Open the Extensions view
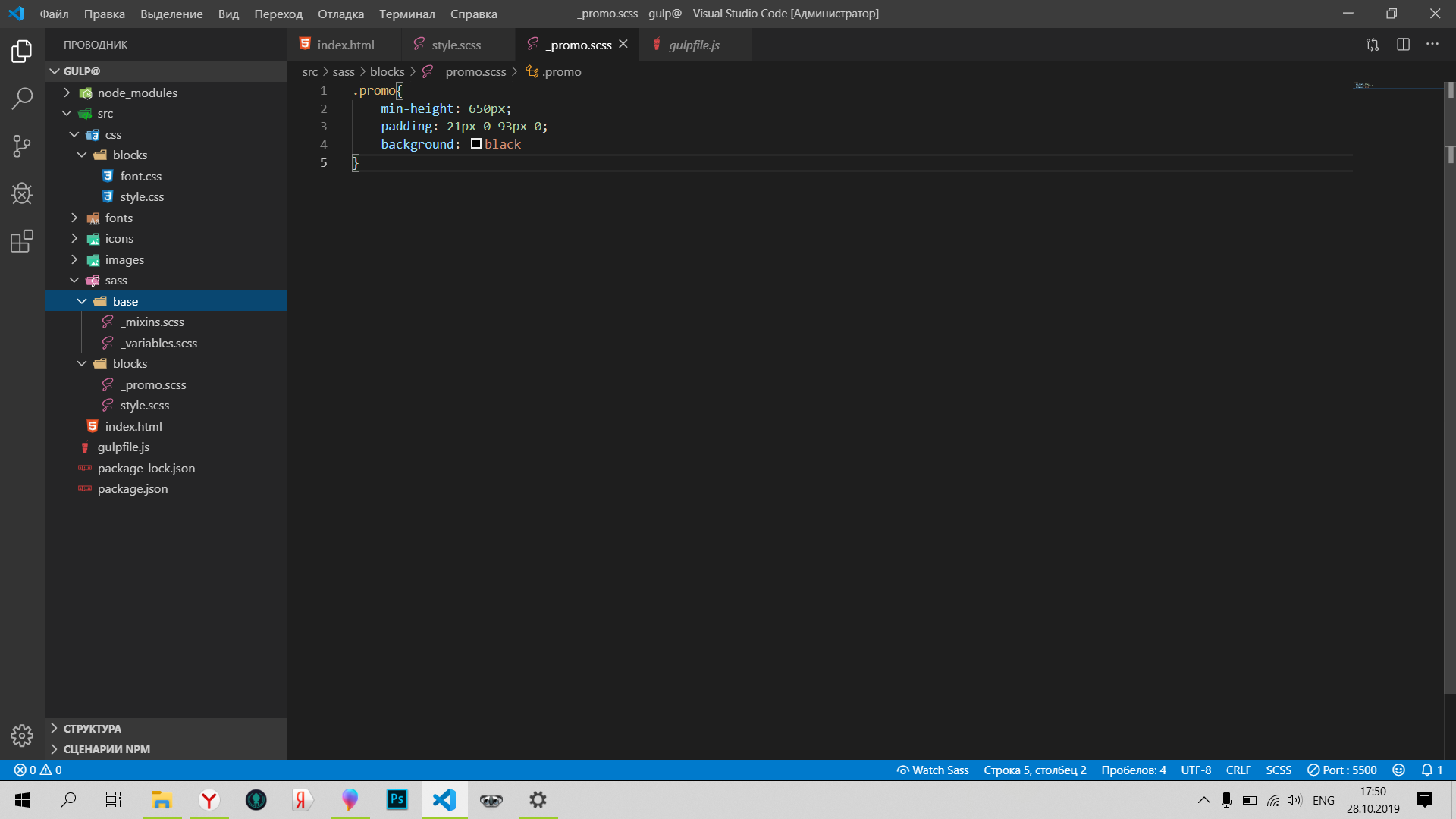 [22, 241]
